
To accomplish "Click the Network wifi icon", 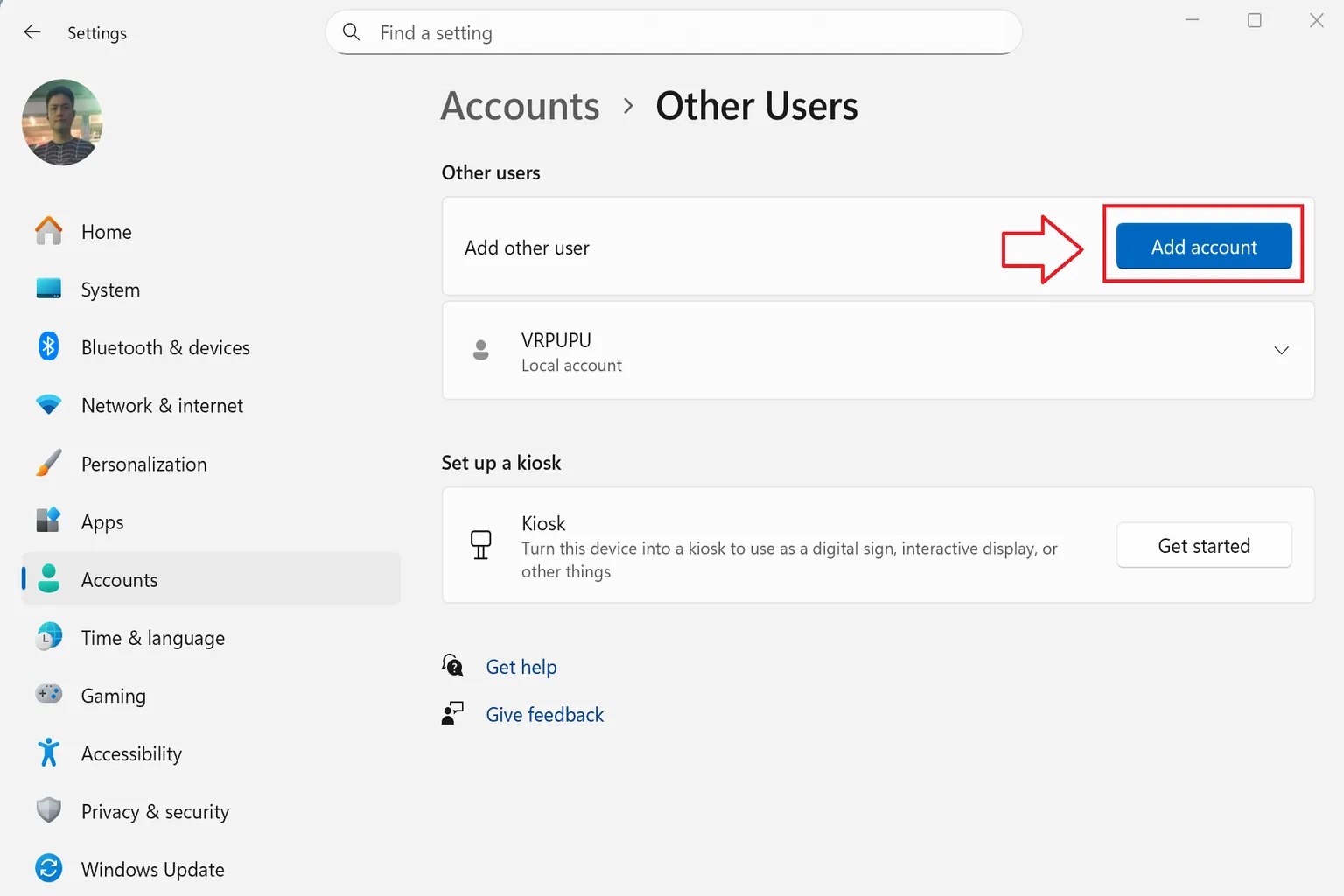I will pyautogui.click(x=49, y=405).
